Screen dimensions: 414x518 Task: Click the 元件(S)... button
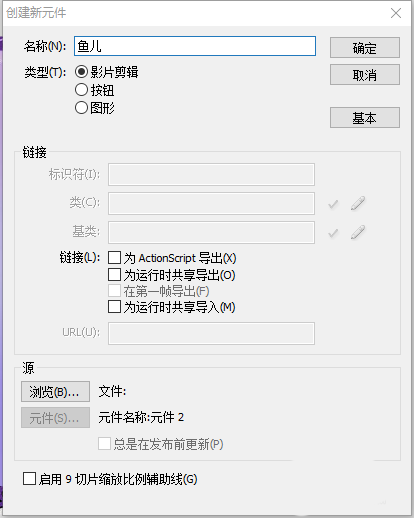(x=55, y=417)
